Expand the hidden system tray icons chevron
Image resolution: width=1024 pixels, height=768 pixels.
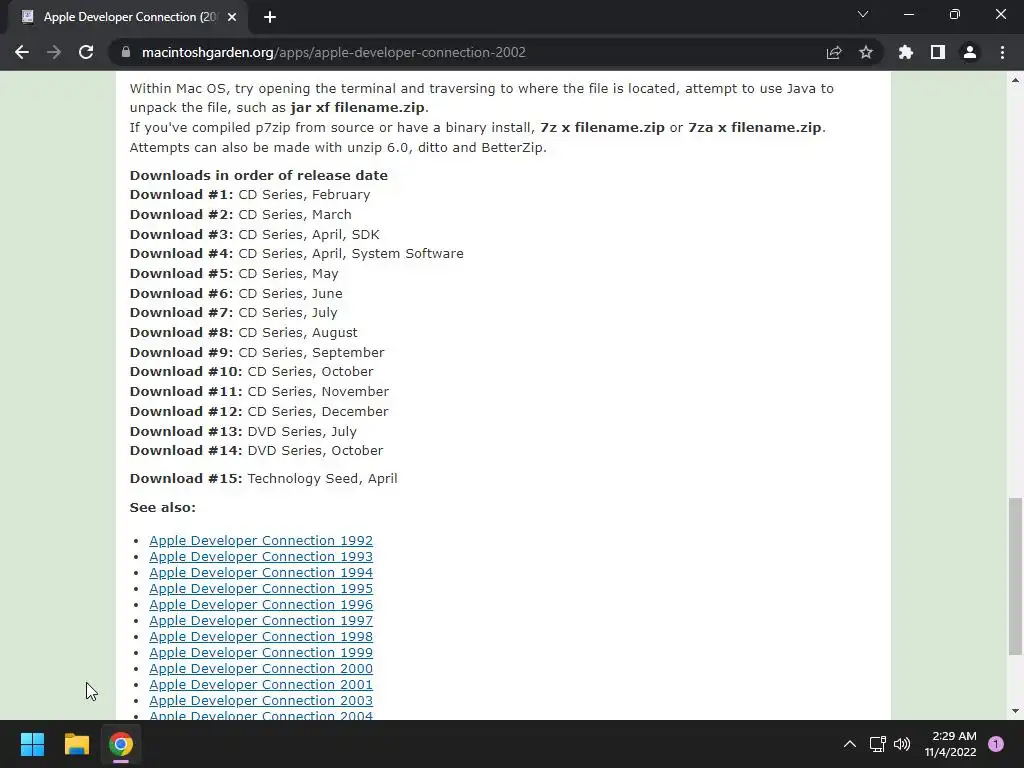tap(850, 744)
